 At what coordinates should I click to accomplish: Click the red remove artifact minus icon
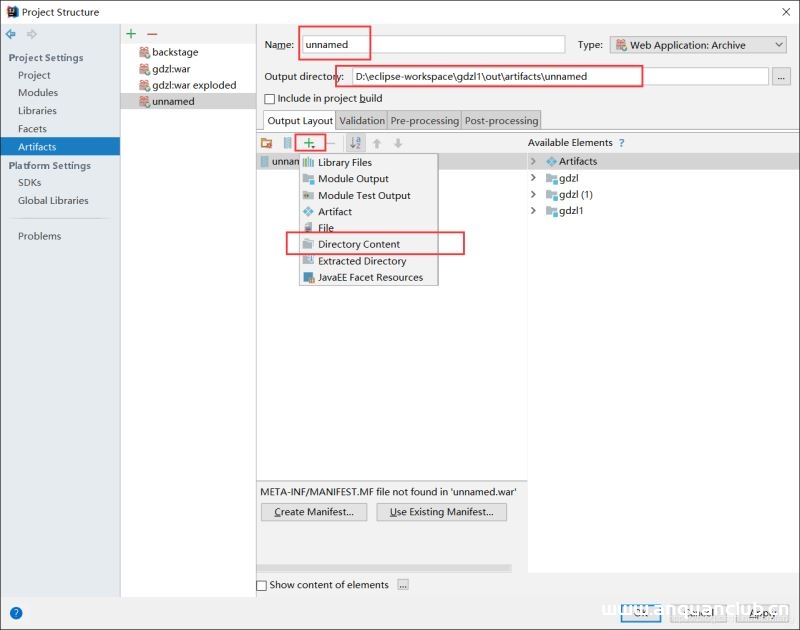pos(152,34)
